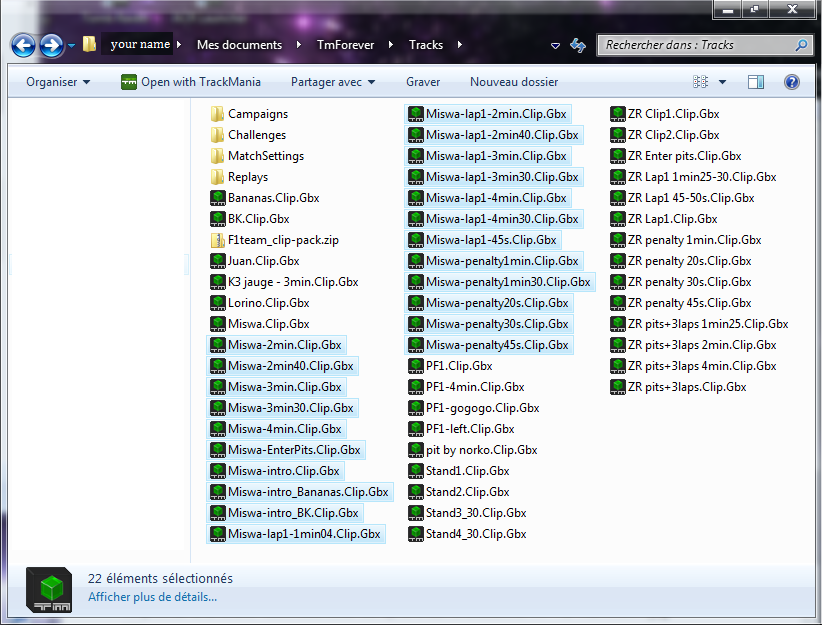Click Graver in the toolbar
The width and height of the screenshot is (822, 625).
423,82
